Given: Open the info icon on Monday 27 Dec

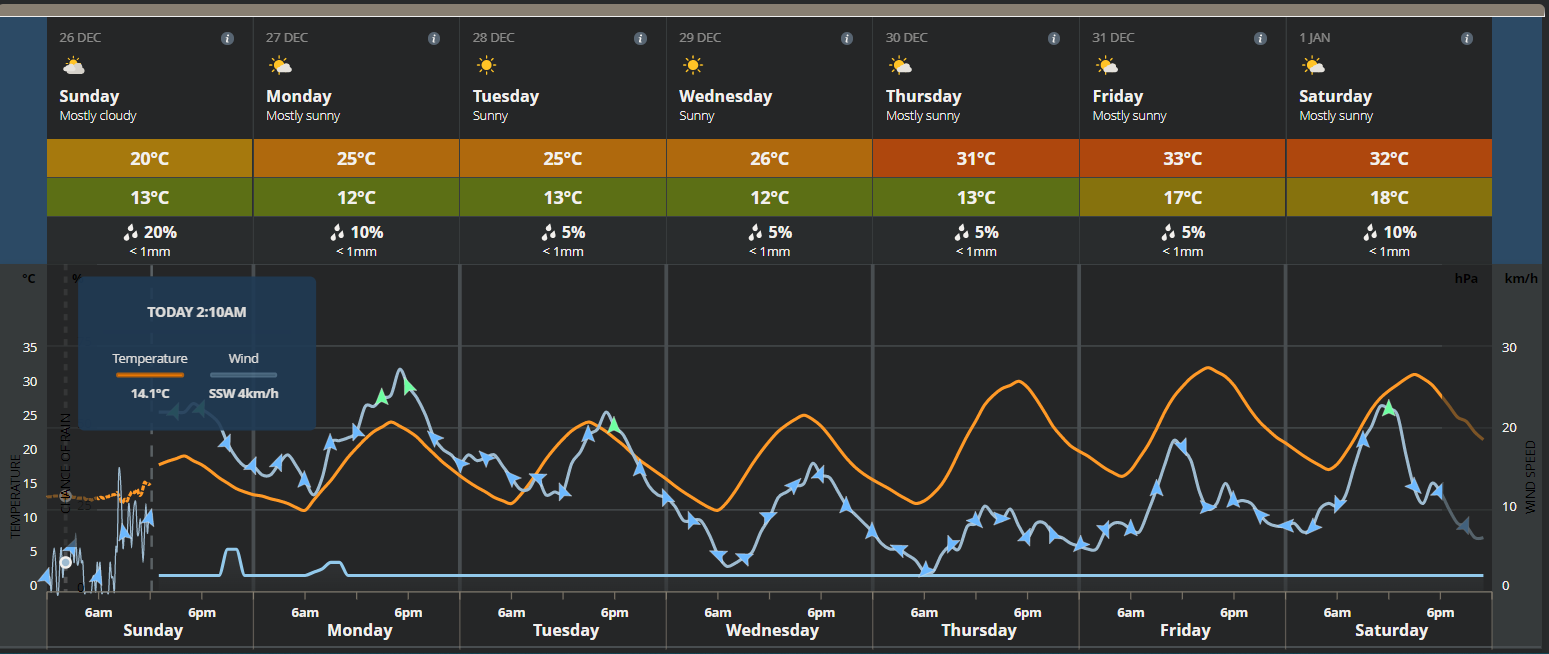Looking at the screenshot, I should tap(434, 39).
